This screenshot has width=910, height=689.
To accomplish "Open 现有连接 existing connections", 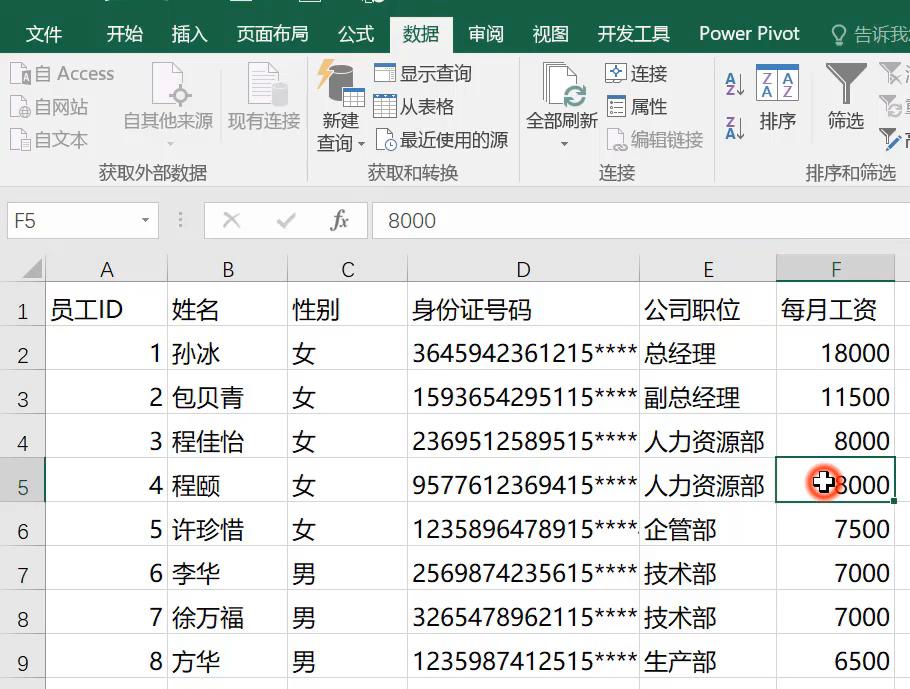I will 264,98.
